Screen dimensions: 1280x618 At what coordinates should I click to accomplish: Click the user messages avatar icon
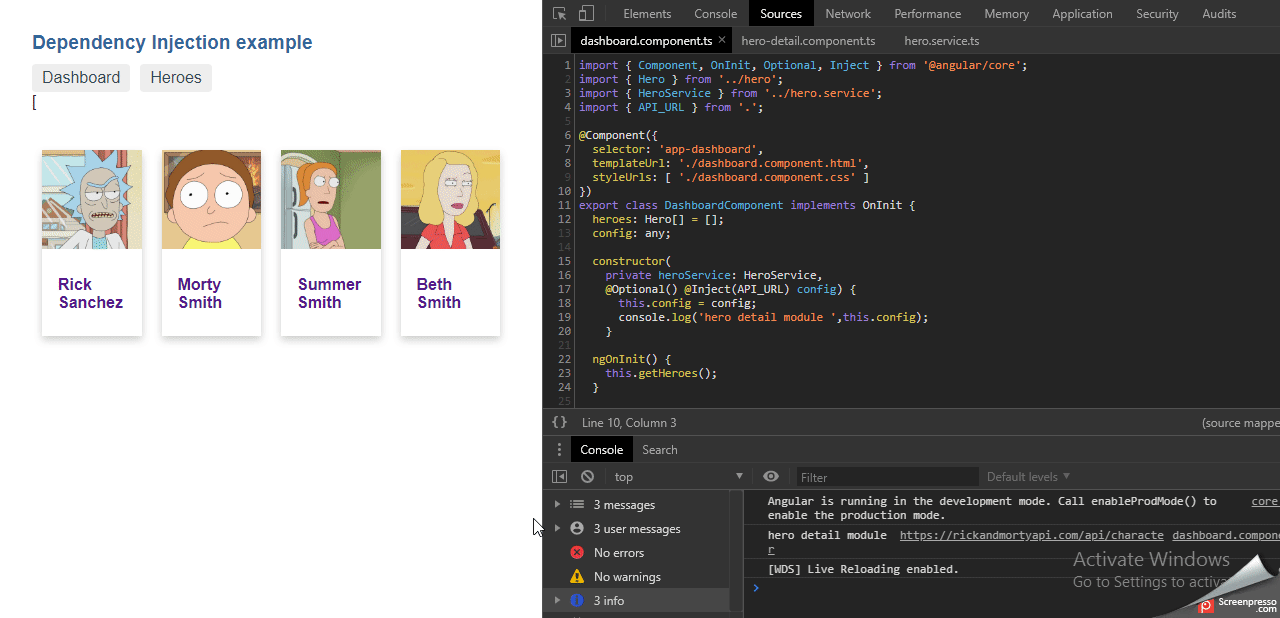pyautogui.click(x=577, y=529)
